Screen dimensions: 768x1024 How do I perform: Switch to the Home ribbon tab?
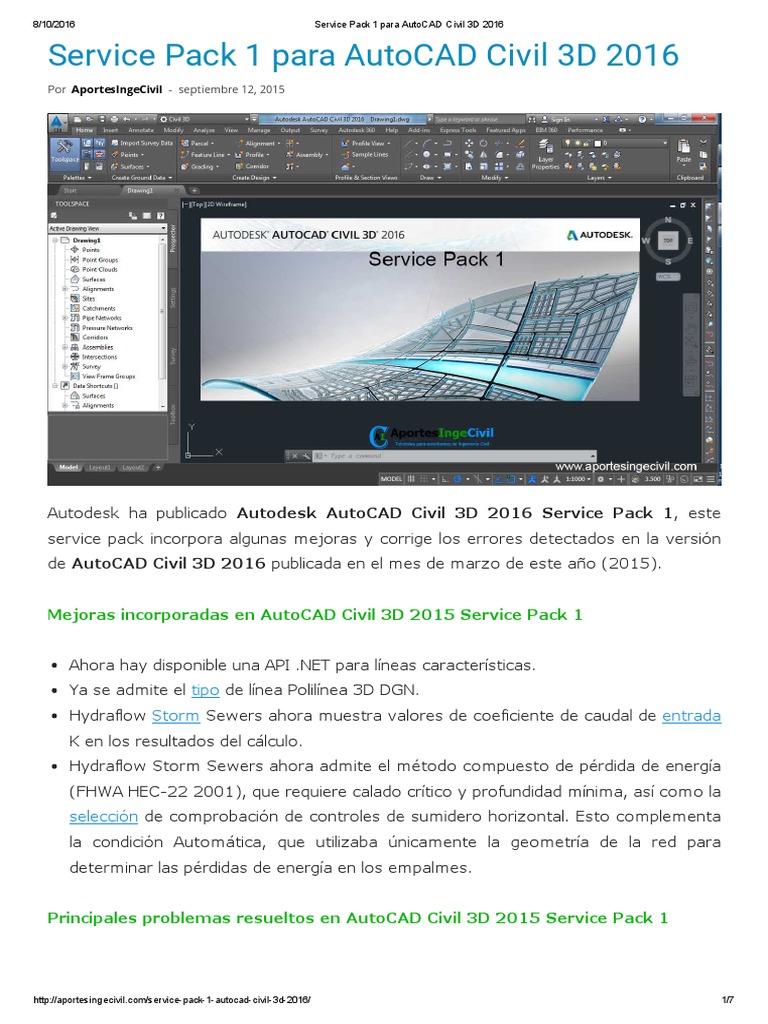point(84,130)
